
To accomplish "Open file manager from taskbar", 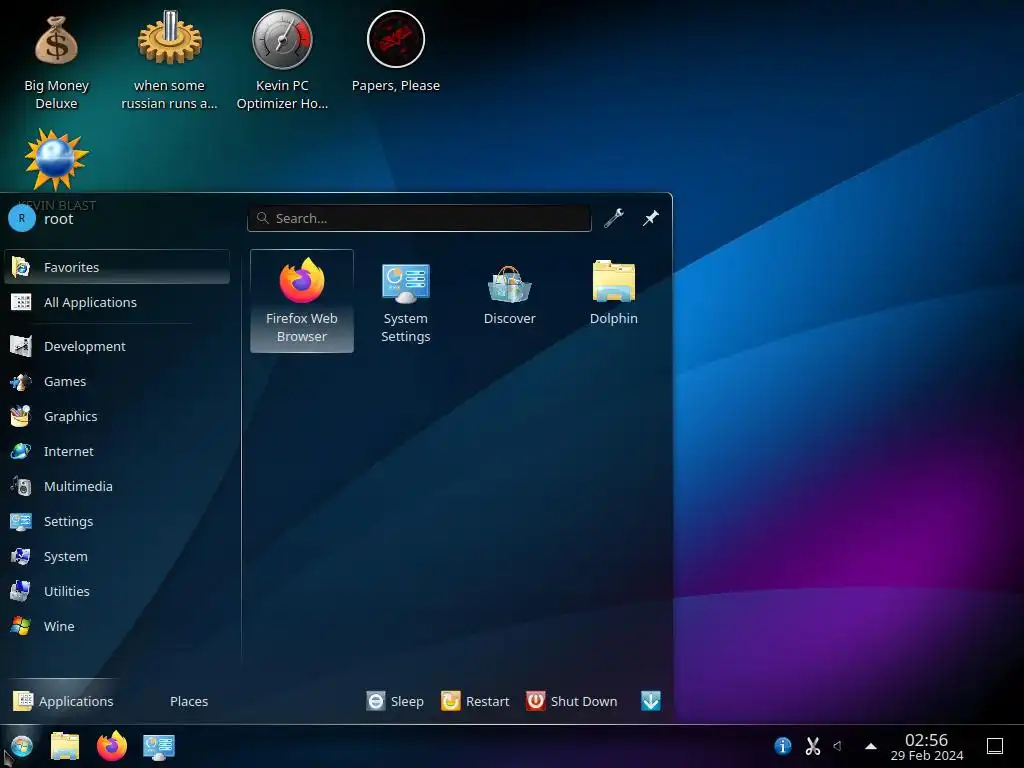I will tap(65, 746).
